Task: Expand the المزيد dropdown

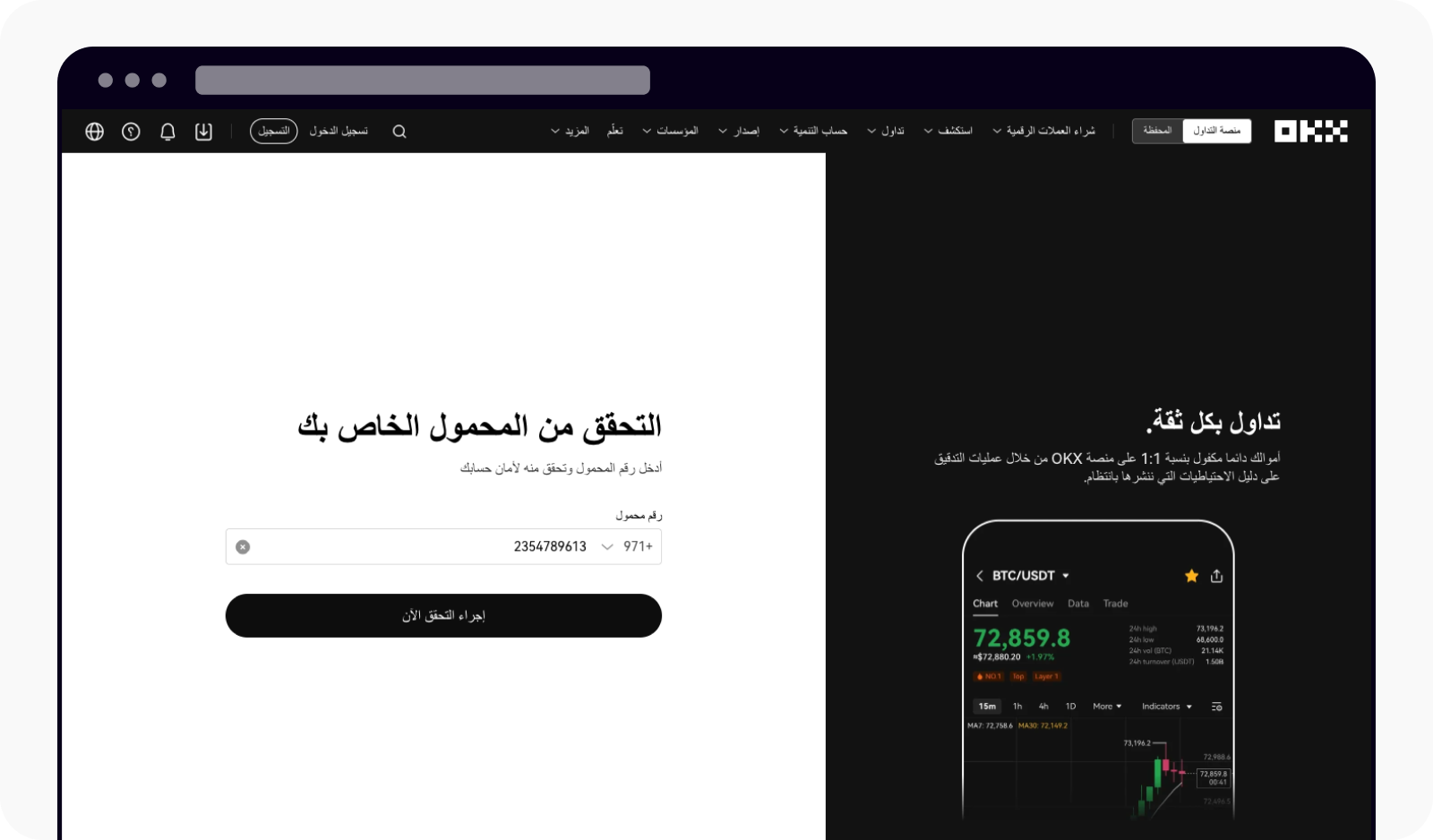Action: [x=571, y=131]
